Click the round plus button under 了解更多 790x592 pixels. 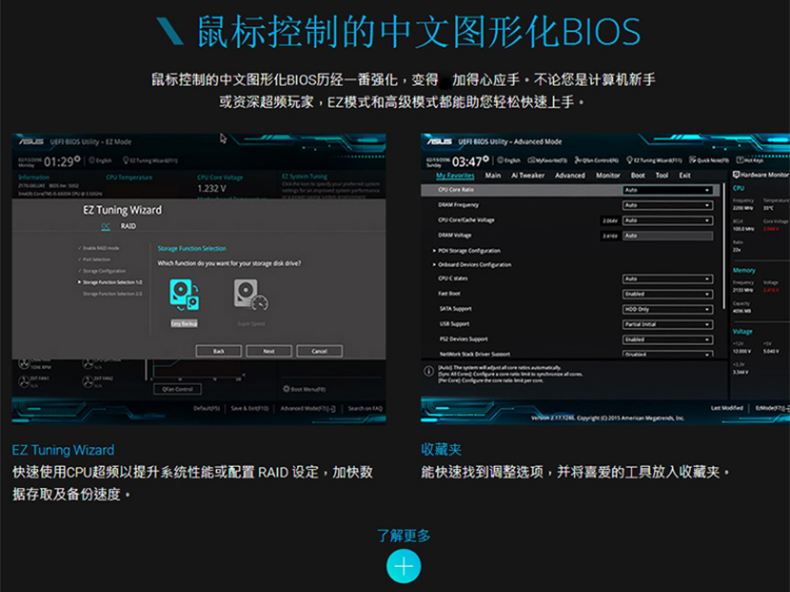(404, 566)
